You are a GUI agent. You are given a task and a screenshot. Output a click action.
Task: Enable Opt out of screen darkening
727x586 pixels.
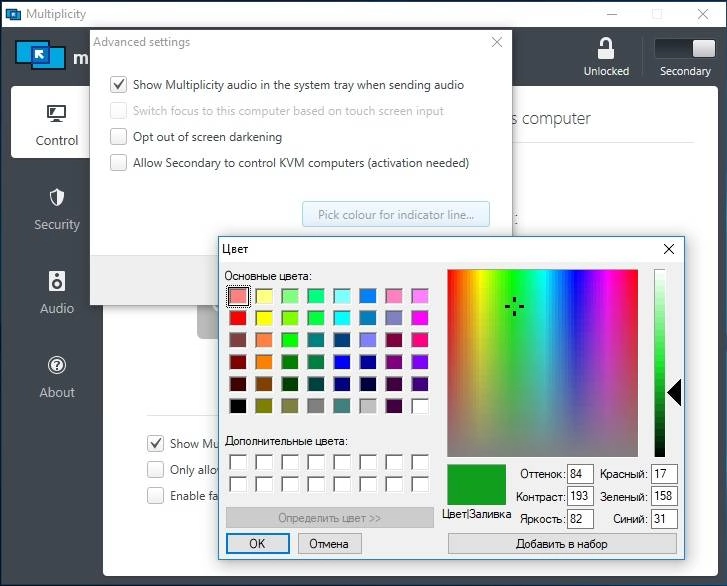tap(118, 137)
